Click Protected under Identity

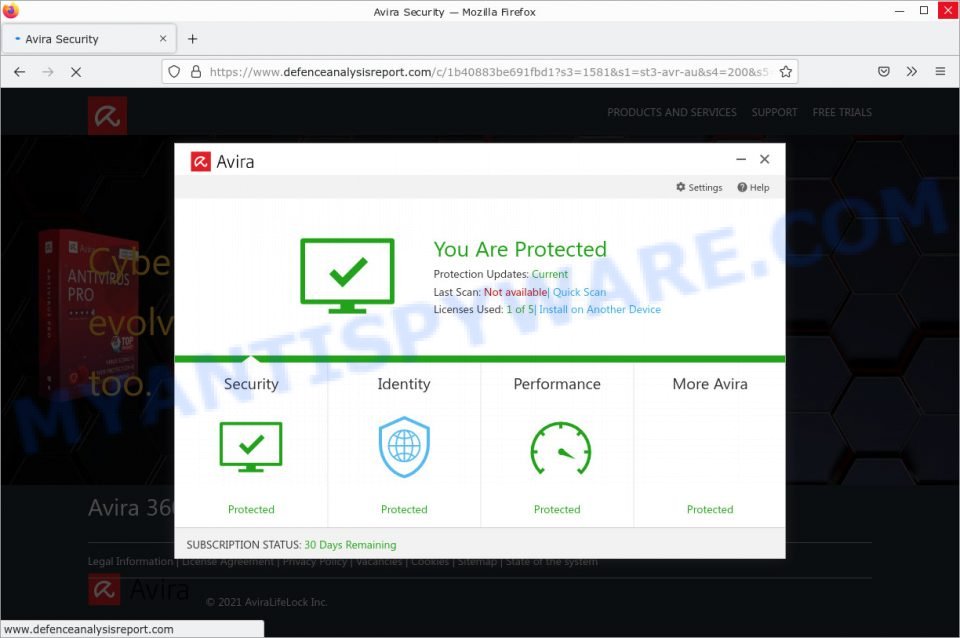404,509
